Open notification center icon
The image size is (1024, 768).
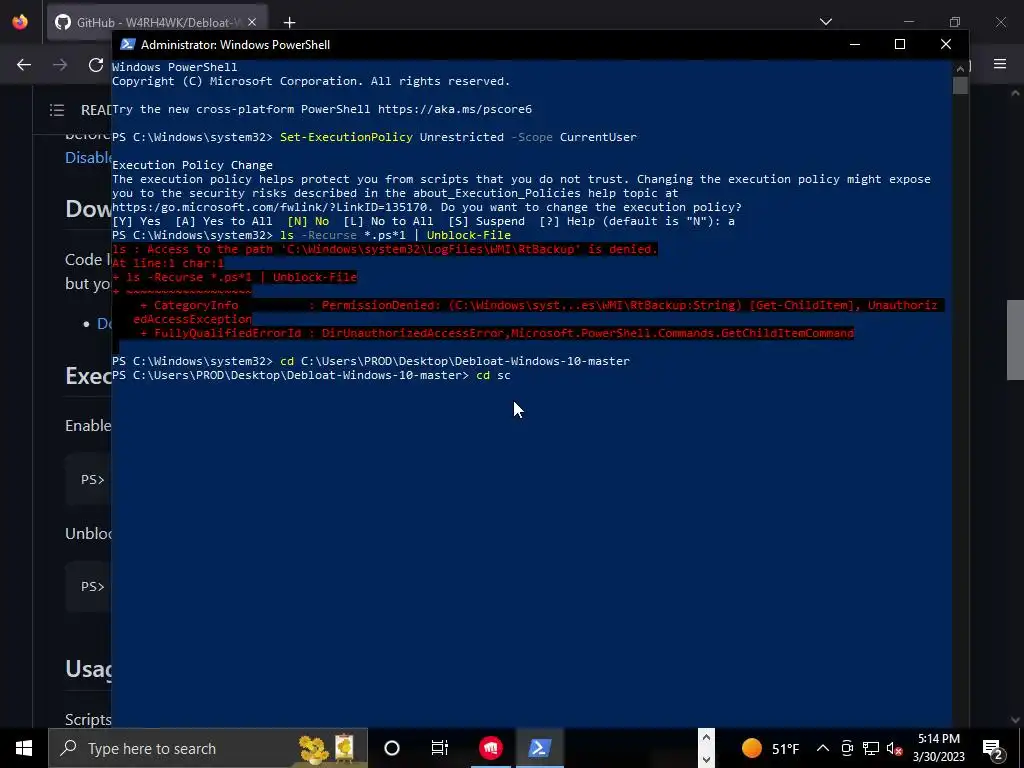point(993,748)
